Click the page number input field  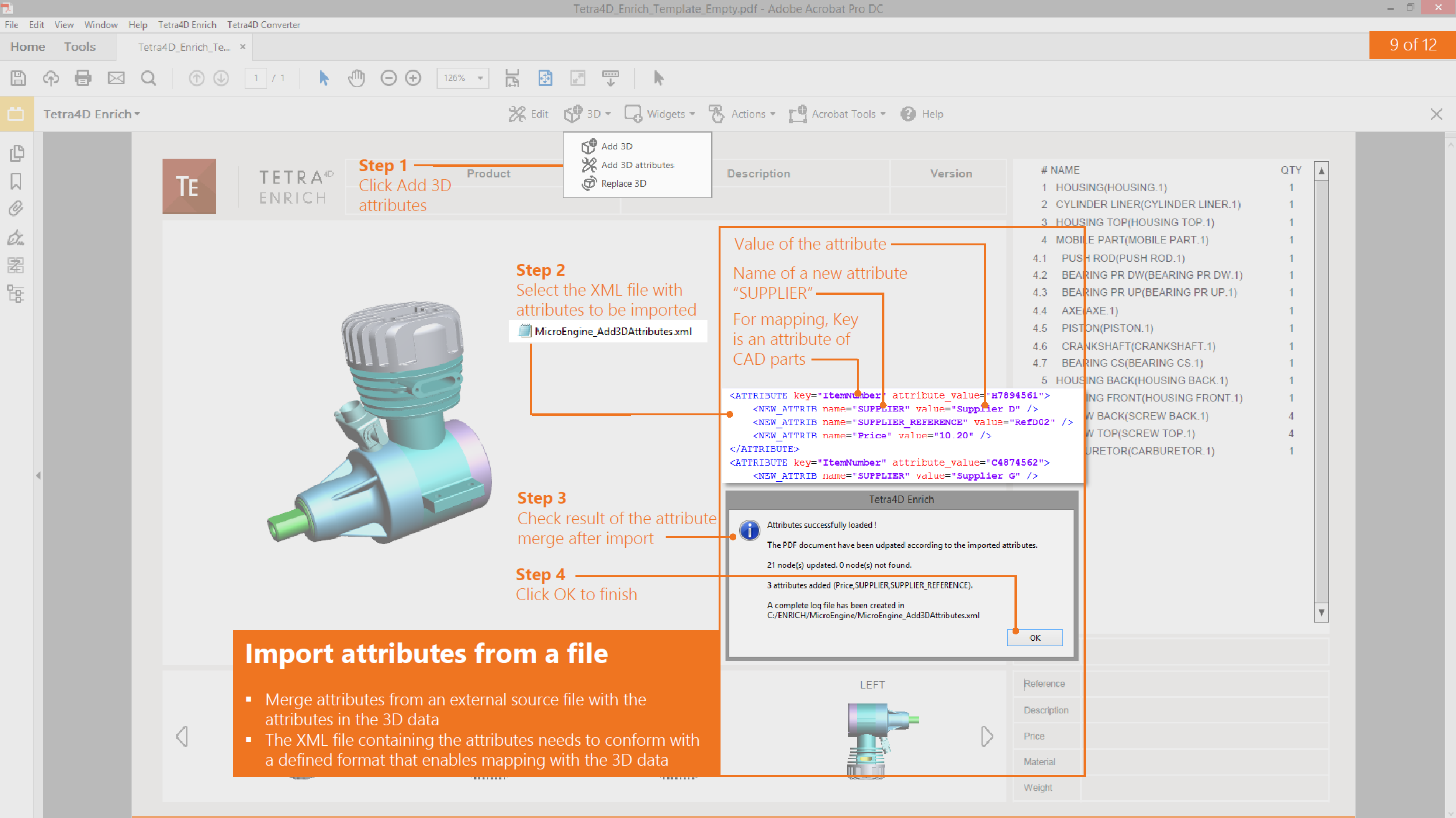pyautogui.click(x=256, y=78)
